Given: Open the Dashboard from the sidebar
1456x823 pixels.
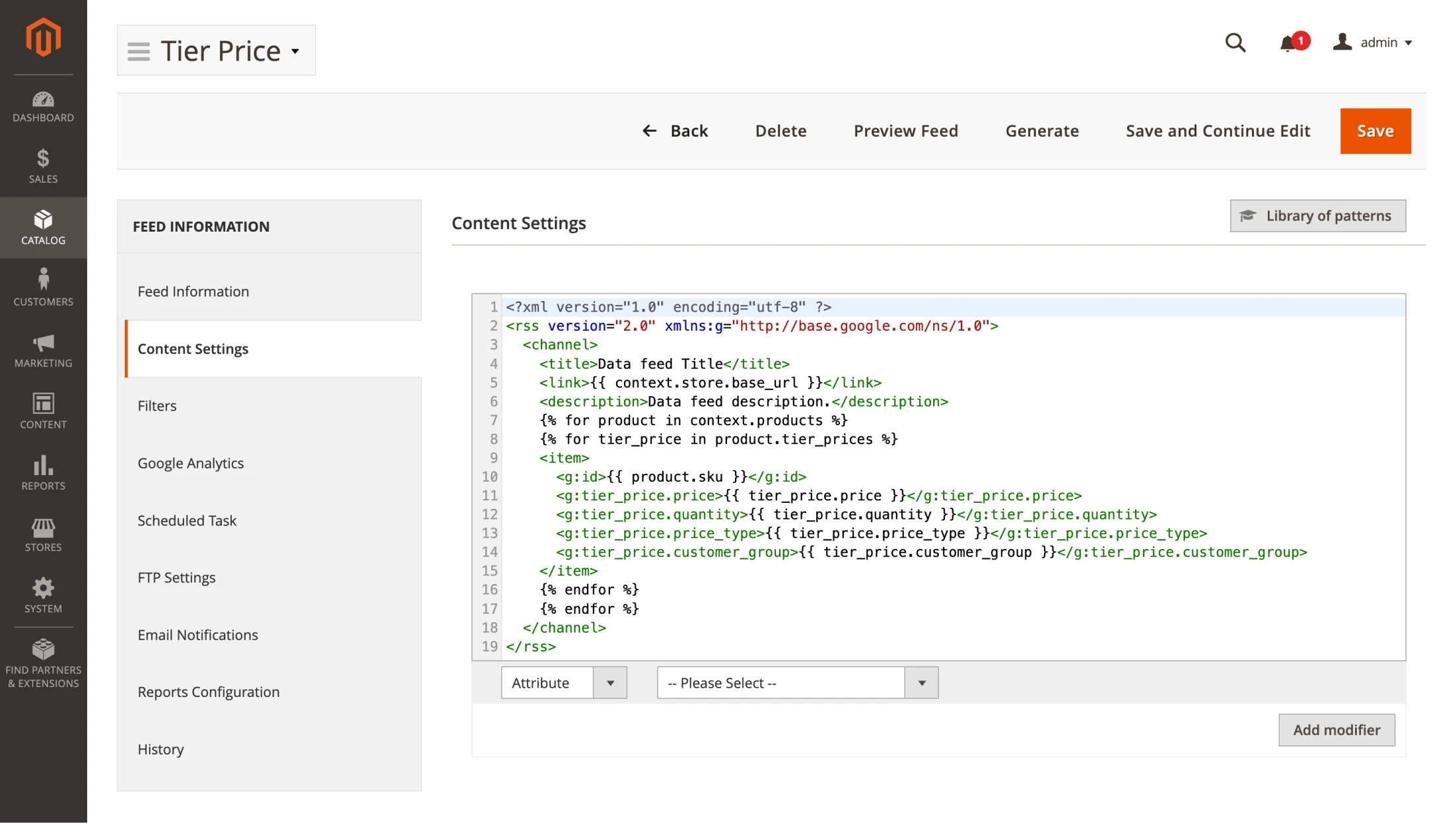Looking at the screenshot, I should tap(43, 106).
